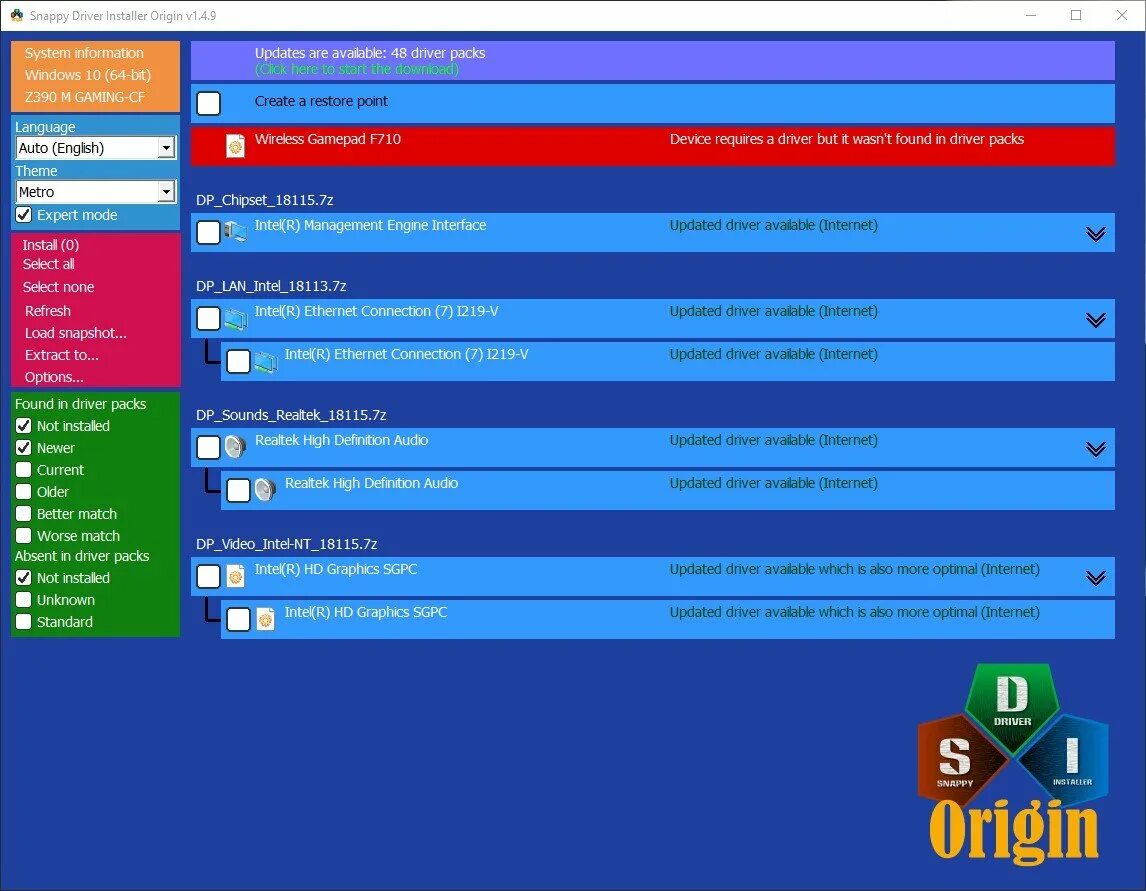Image resolution: width=1146 pixels, height=891 pixels.
Task: Disable Expert mode checkbox
Action: tap(23, 215)
